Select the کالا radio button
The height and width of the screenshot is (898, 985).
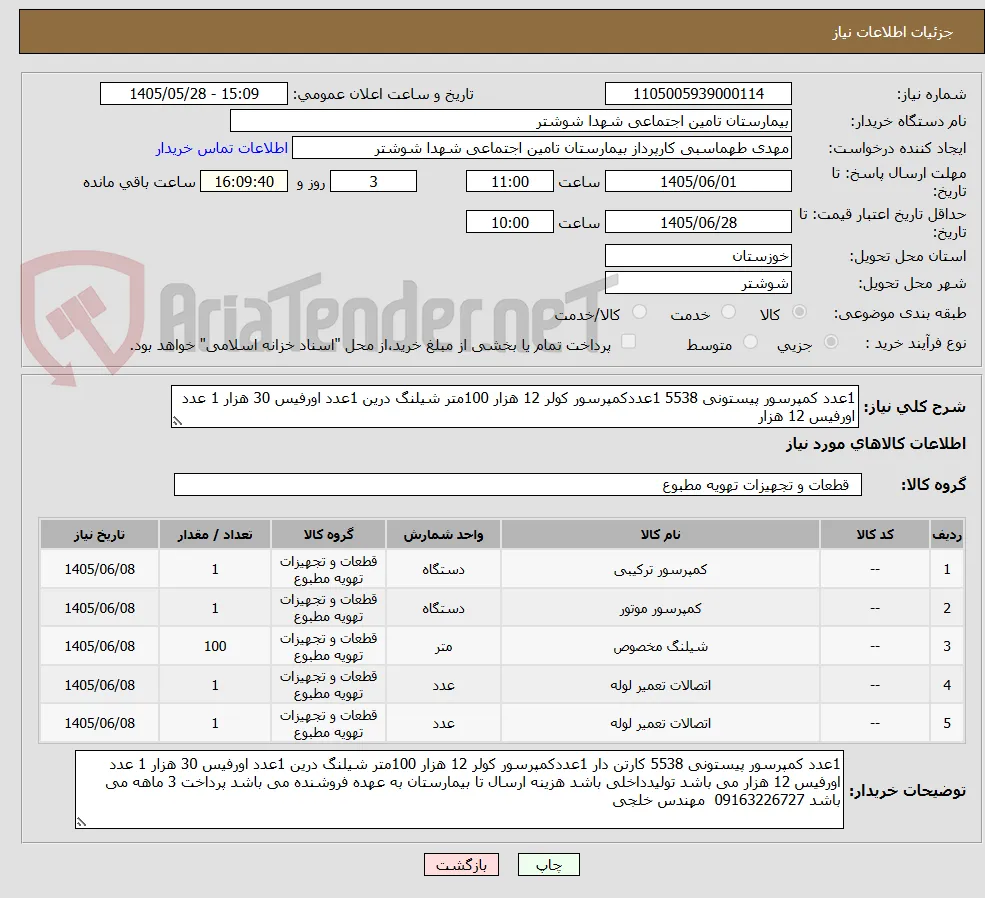[x=800, y=312]
